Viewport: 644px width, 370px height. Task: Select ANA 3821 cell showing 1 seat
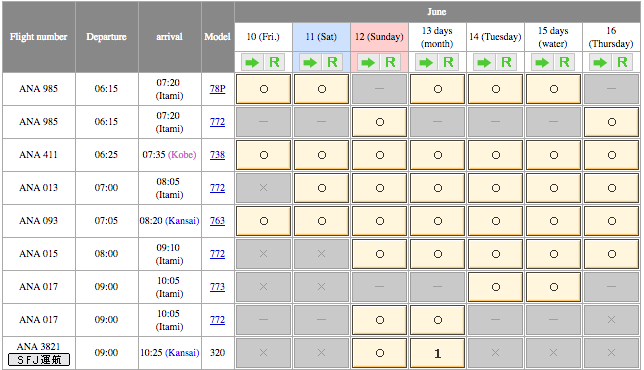[x=438, y=353]
